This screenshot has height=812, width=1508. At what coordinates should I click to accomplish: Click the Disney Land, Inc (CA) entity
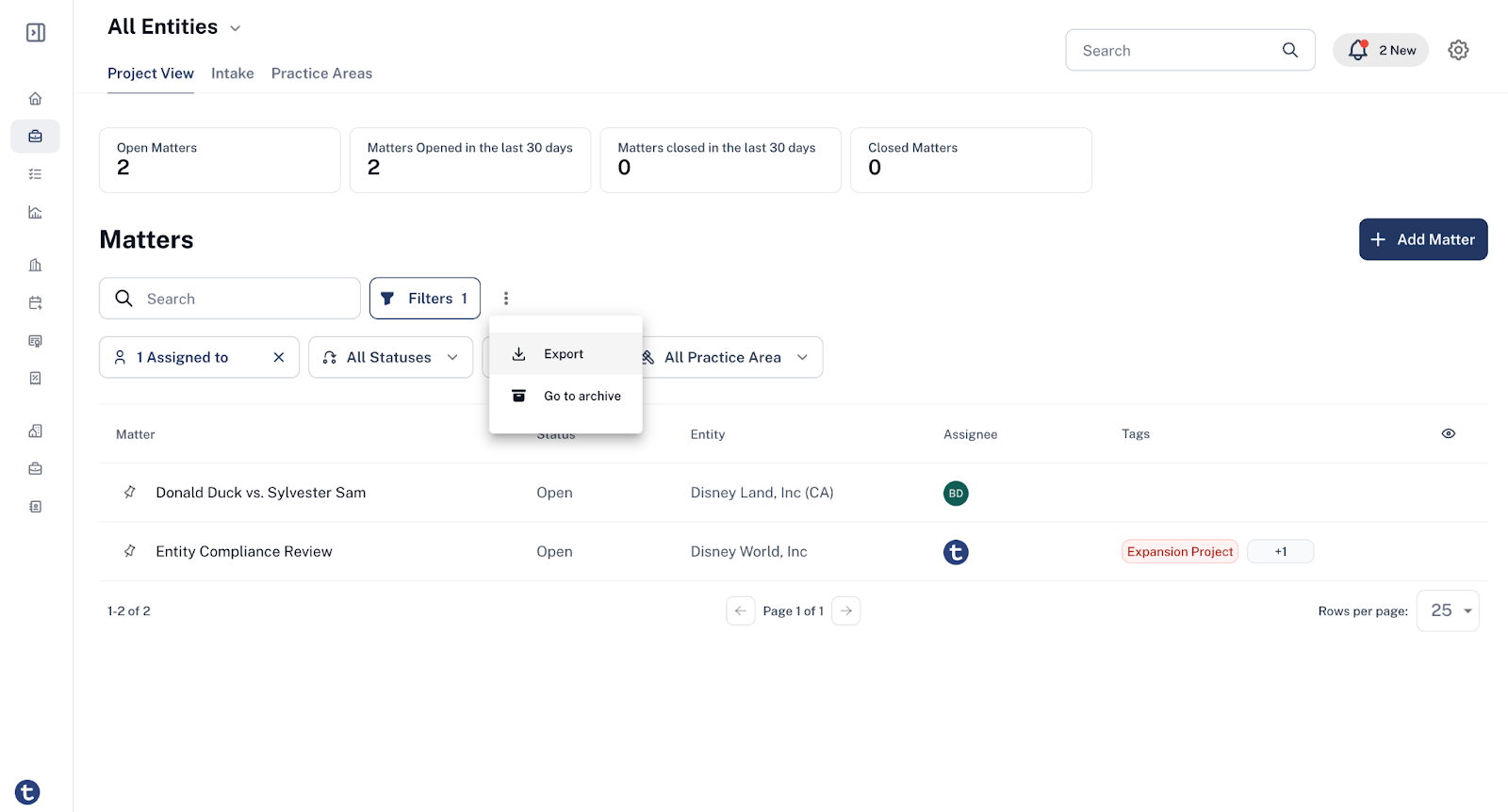click(x=762, y=492)
